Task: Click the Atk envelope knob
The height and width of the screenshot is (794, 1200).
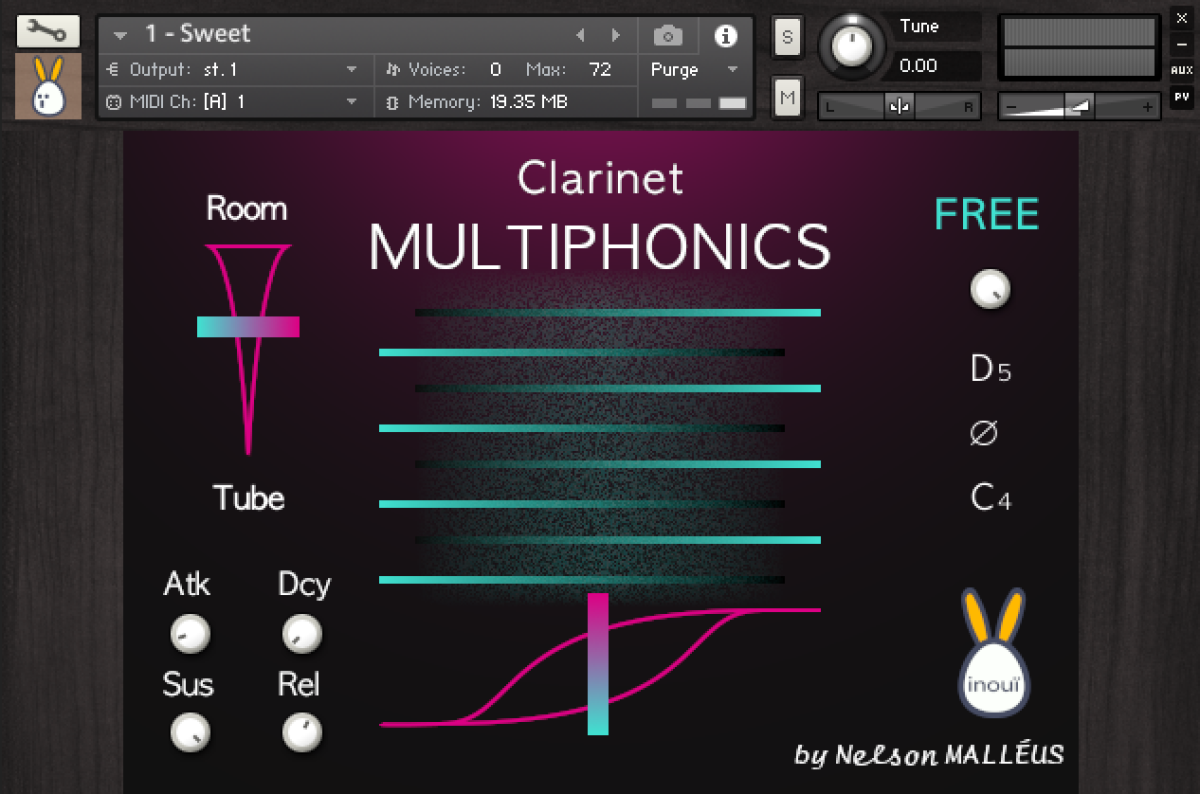Action: tap(189, 633)
